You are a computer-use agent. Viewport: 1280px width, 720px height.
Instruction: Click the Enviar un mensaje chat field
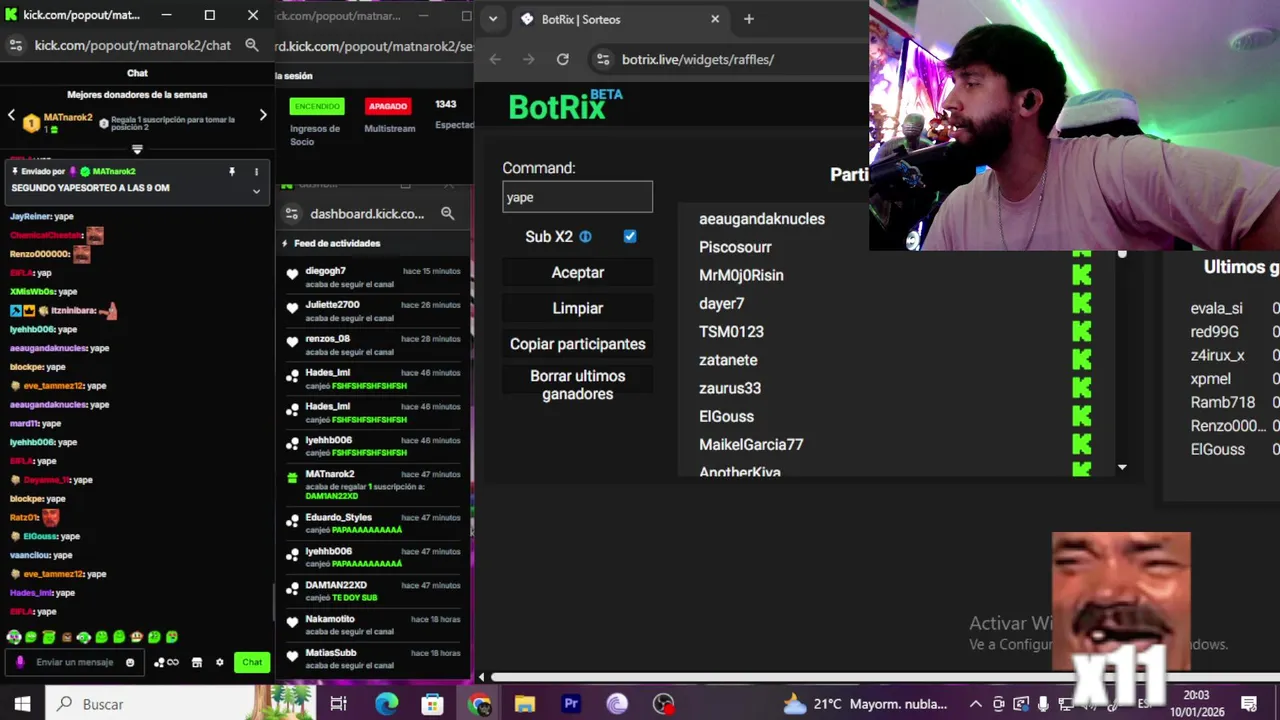coord(75,662)
